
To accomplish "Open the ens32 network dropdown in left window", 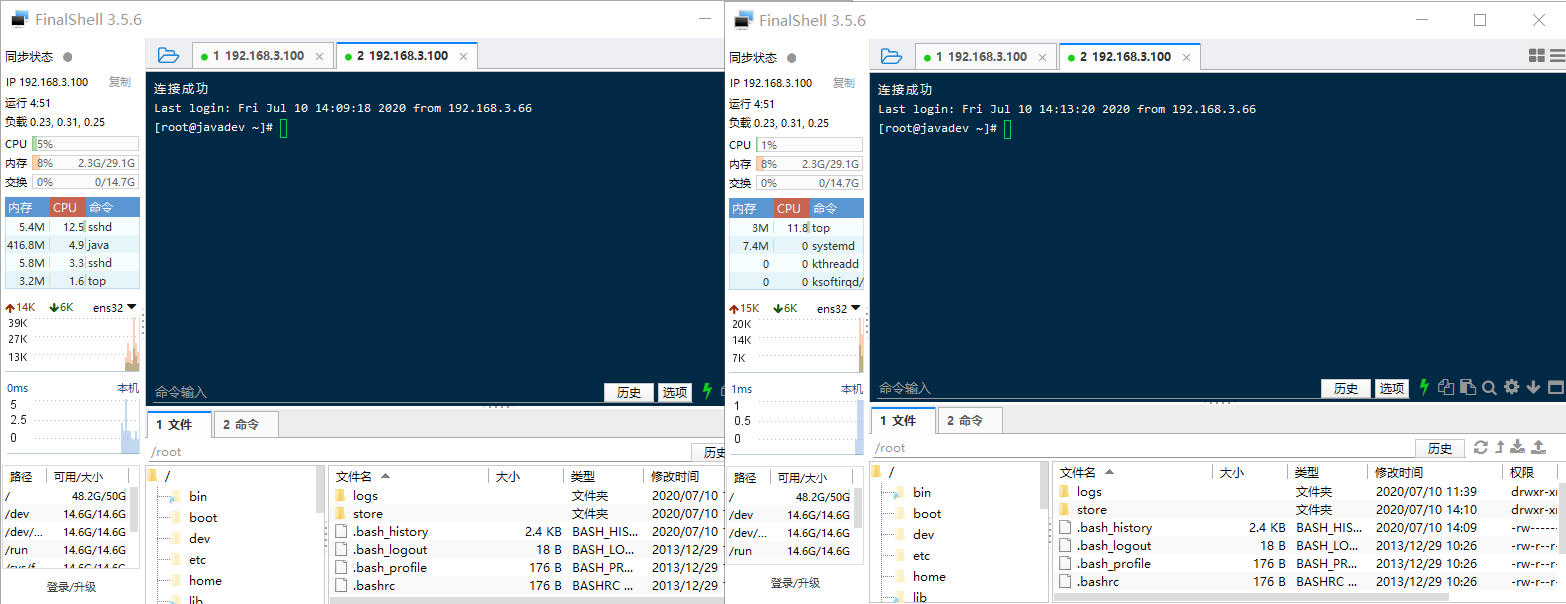I will pyautogui.click(x=114, y=308).
